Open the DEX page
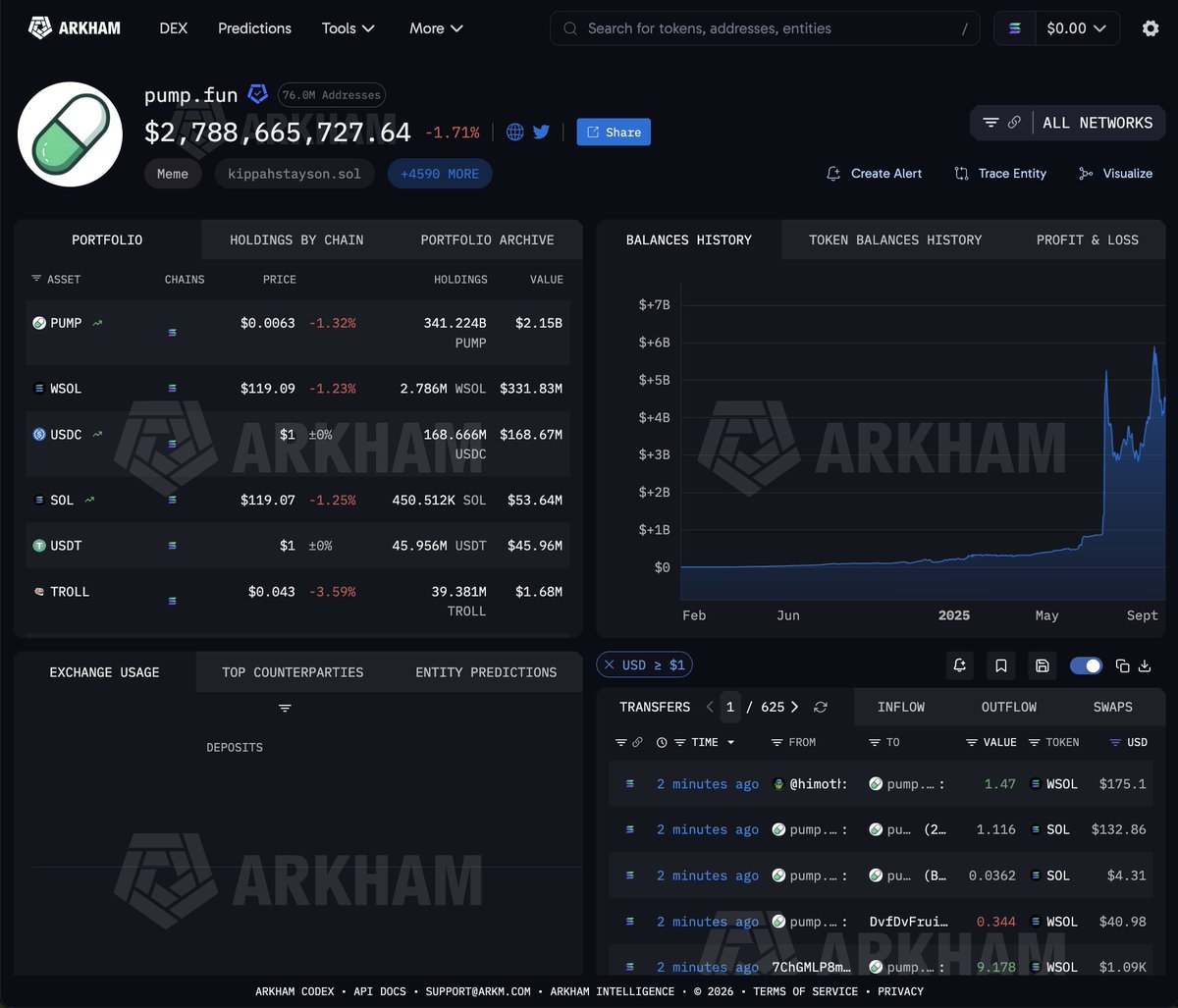 pyautogui.click(x=174, y=28)
